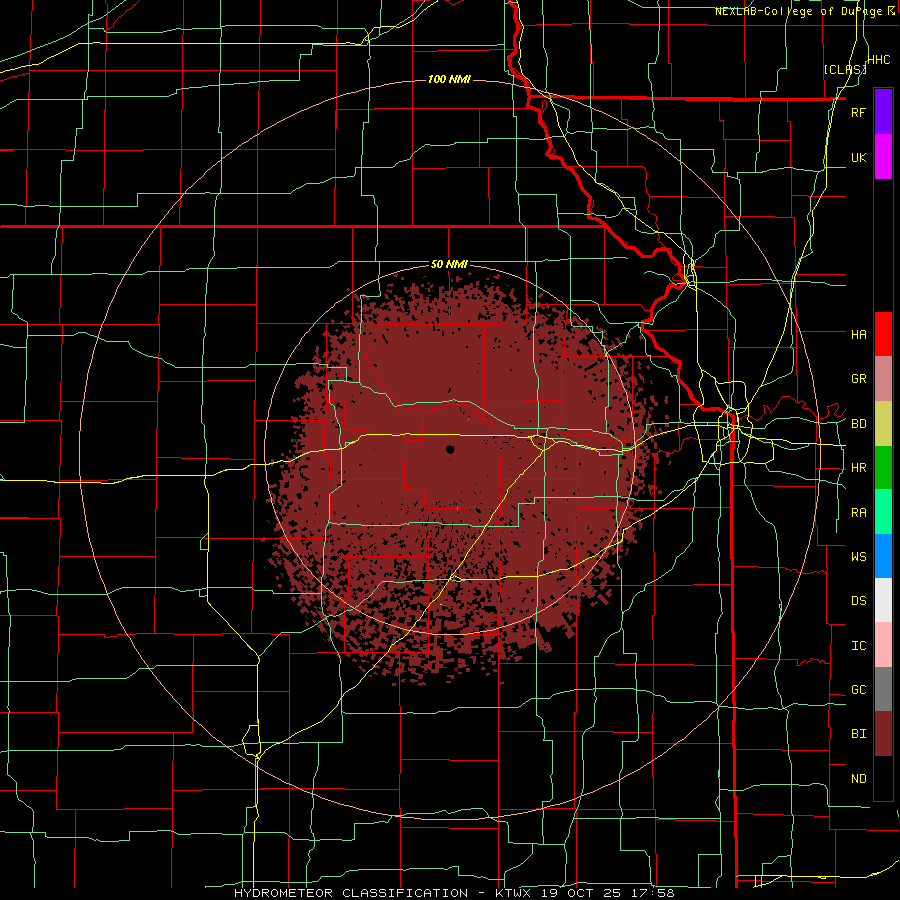
Task: Click the GC legend label
Action: click(x=858, y=690)
